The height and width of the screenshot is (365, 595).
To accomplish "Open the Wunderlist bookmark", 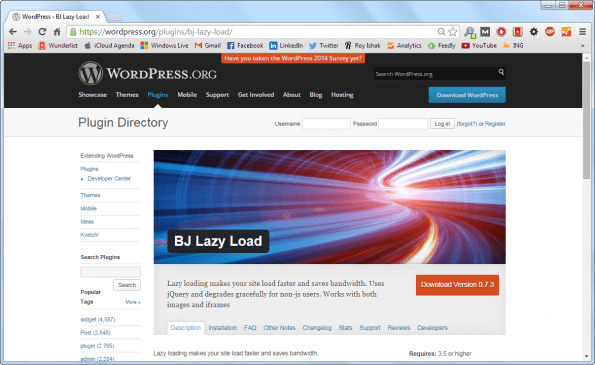I will pos(58,46).
